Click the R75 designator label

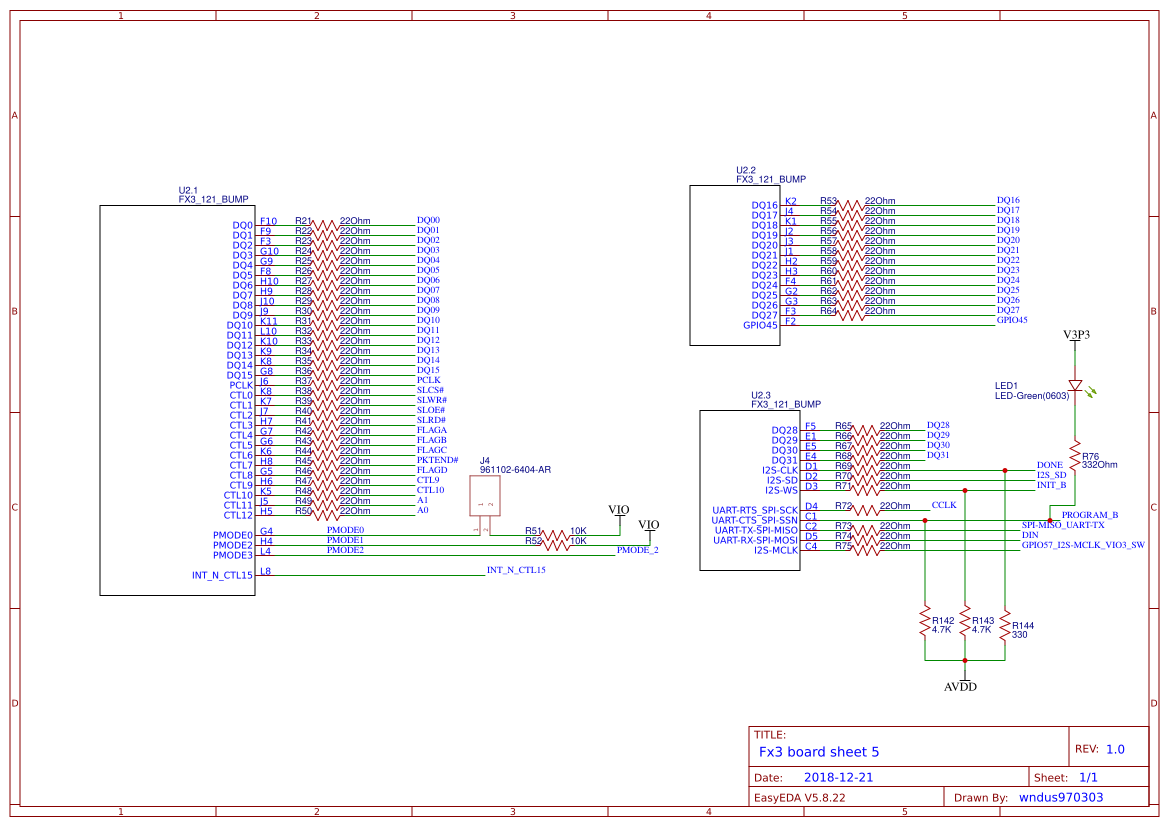click(x=843, y=546)
